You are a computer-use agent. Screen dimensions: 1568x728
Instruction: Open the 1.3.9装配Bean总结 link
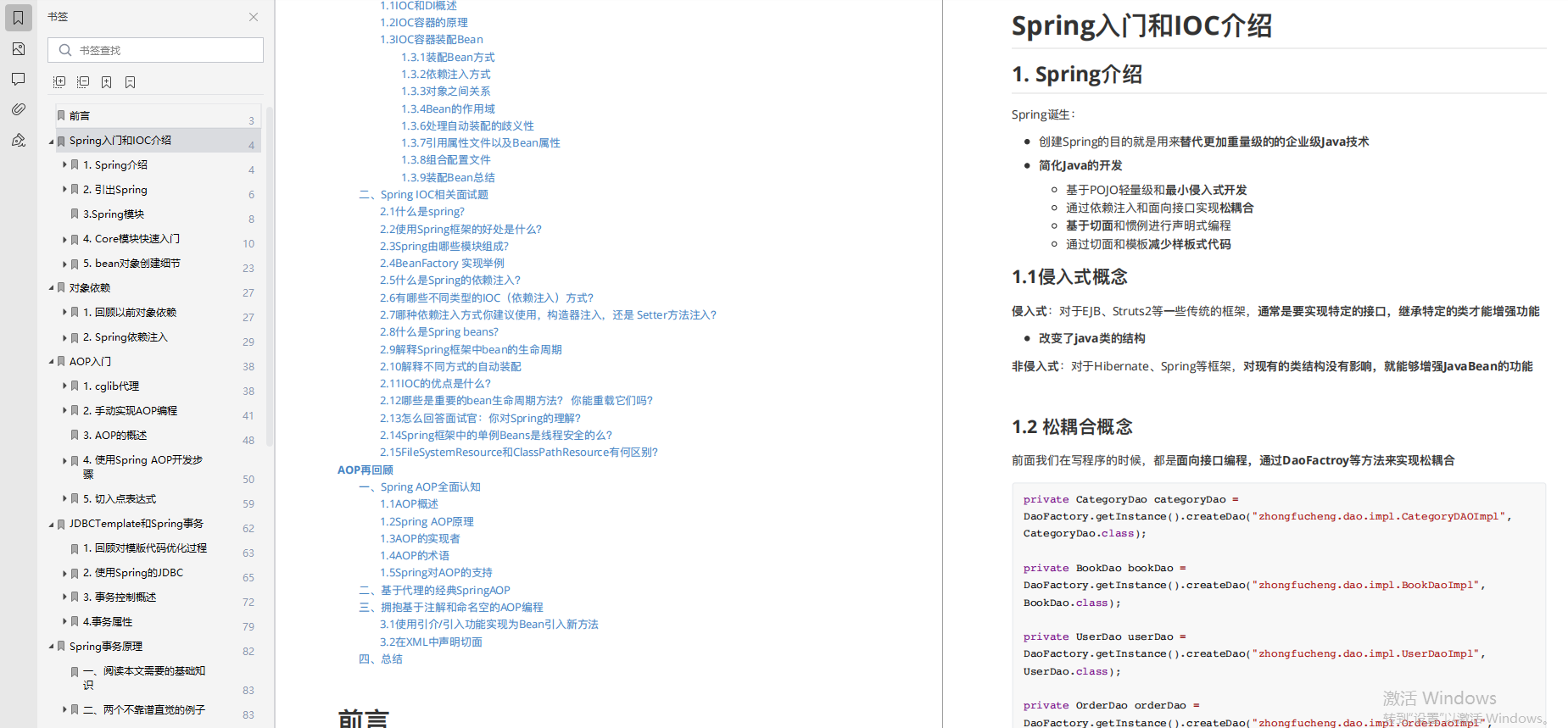(448, 178)
